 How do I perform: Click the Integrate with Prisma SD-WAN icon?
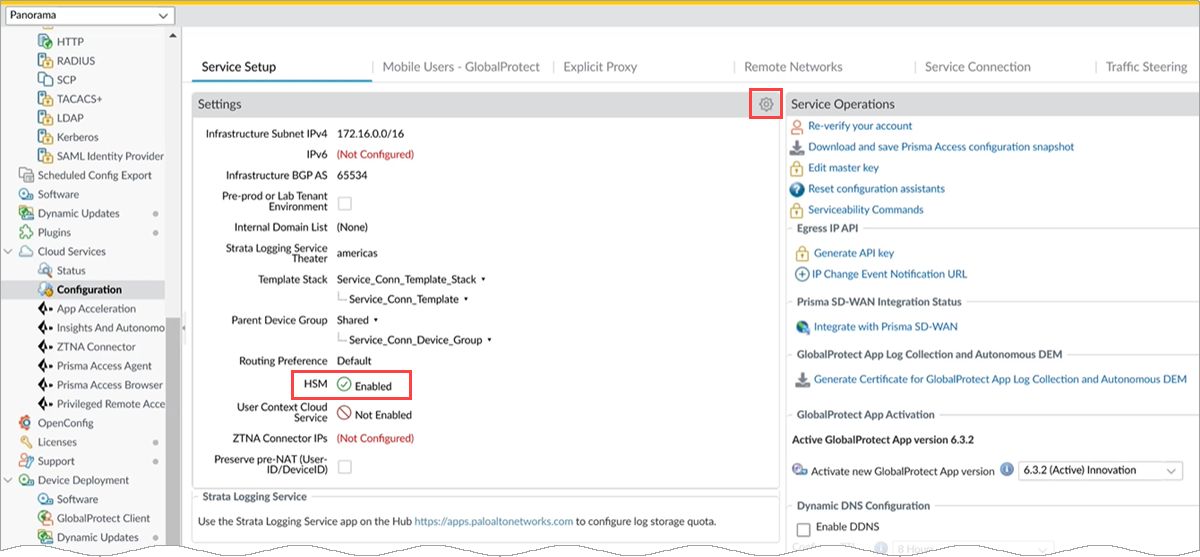click(802, 327)
